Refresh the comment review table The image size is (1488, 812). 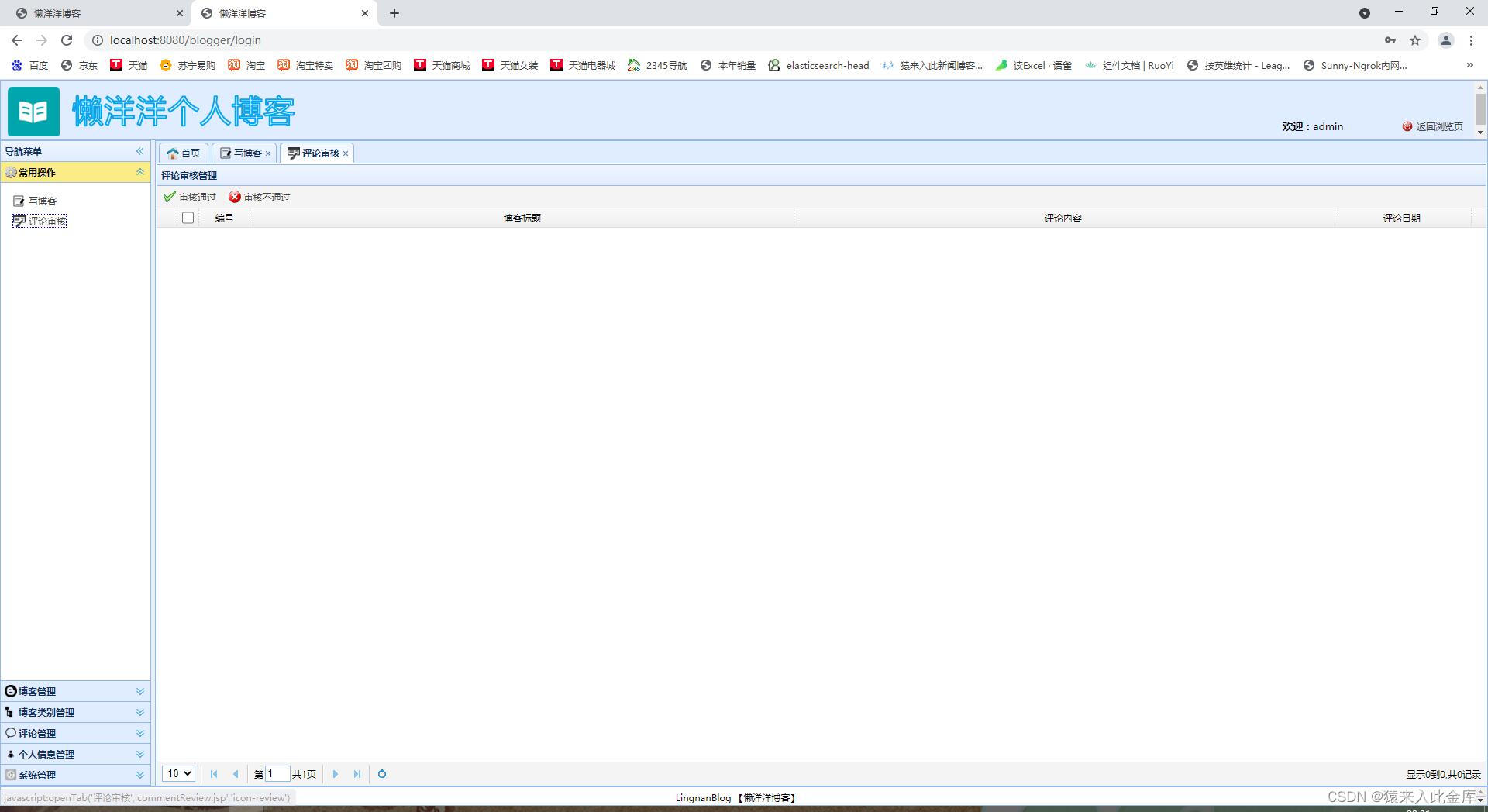[382, 774]
